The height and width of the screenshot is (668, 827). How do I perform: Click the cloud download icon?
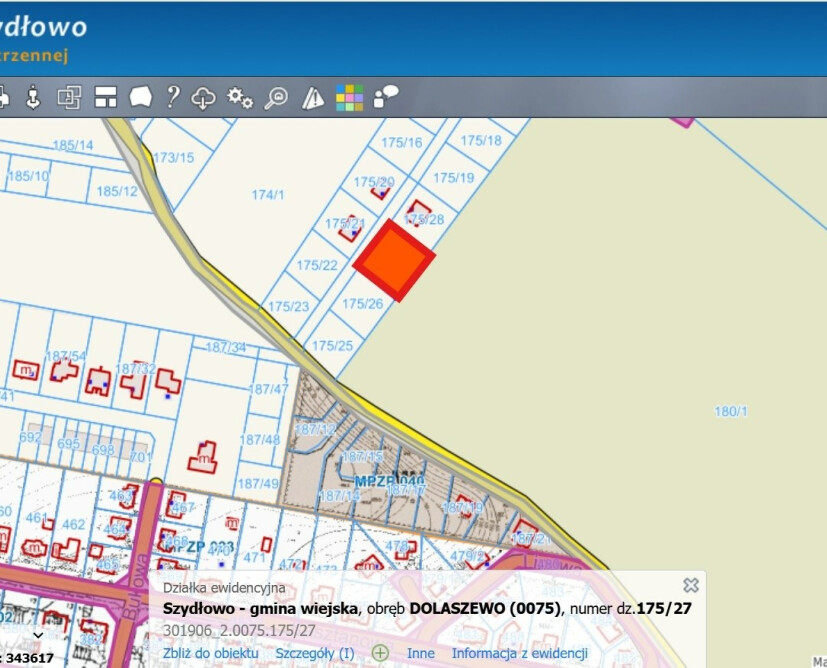[x=204, y=97]
